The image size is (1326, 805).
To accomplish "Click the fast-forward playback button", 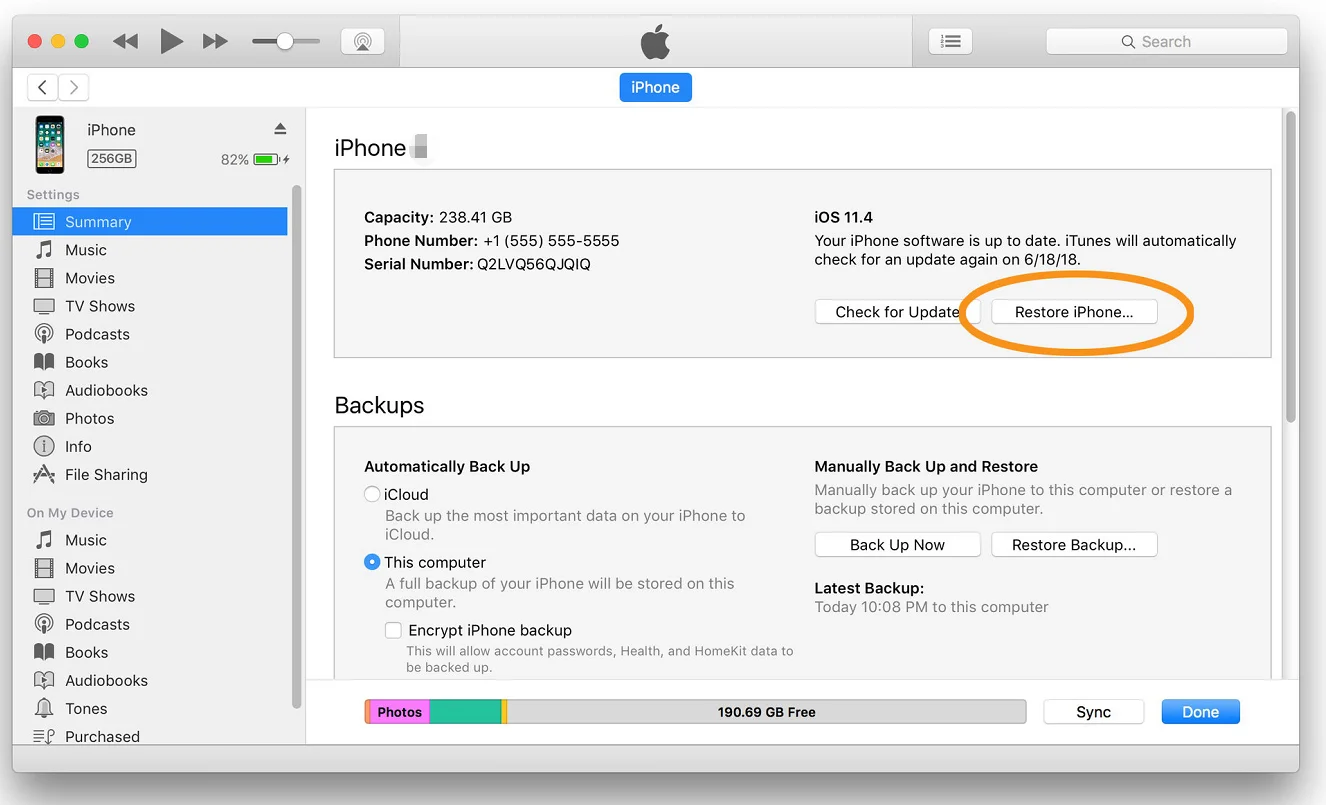I will point(215,41).
